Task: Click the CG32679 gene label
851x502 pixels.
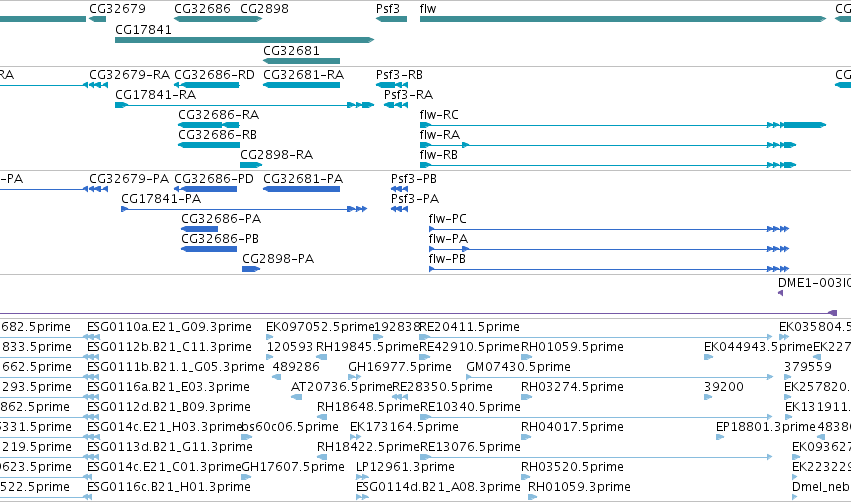Action: point(117,9)
